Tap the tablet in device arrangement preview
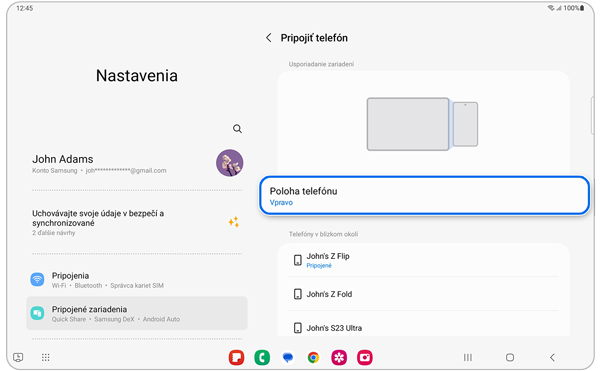 click(x=408, y=124)
